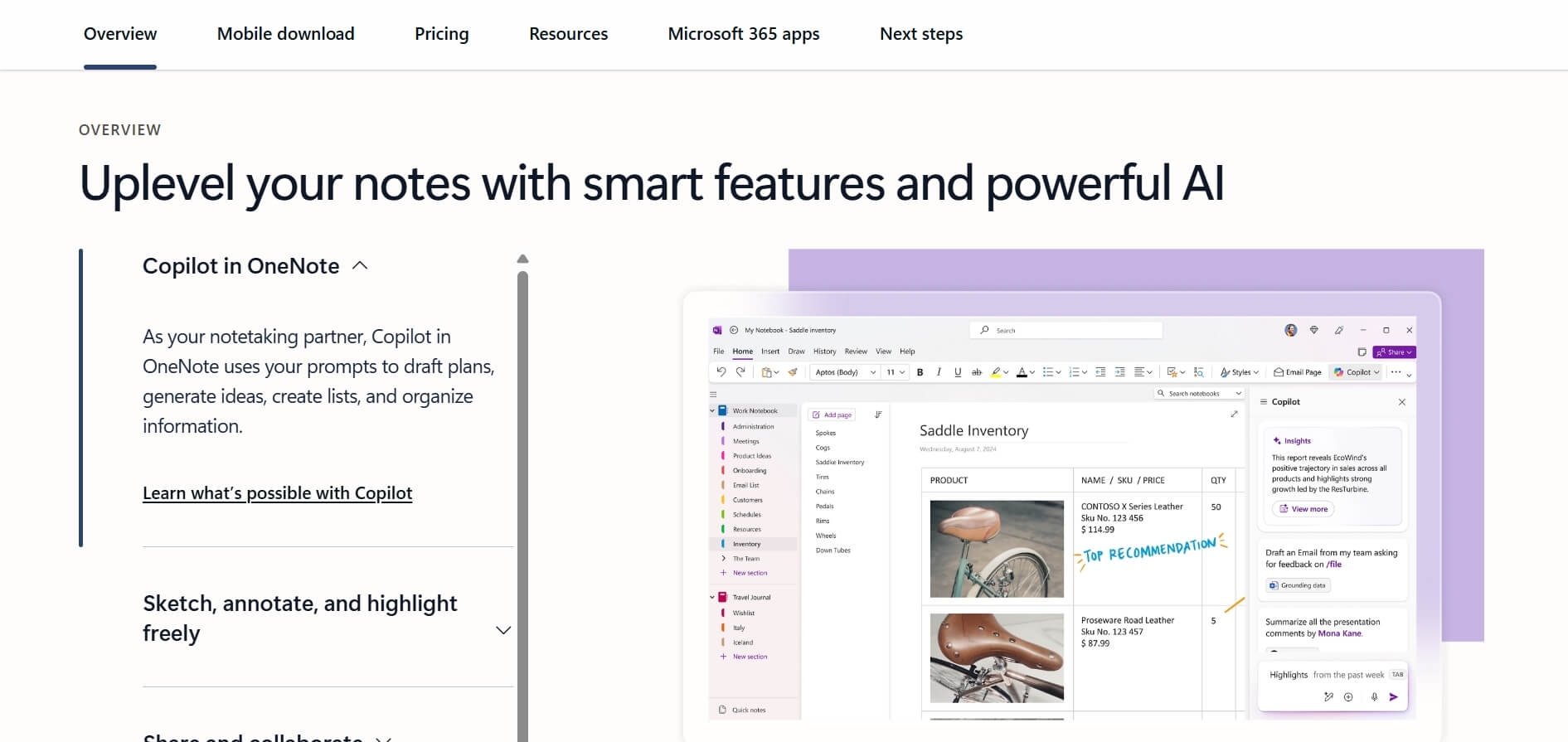Collapse the Work Notebook tree

tap(712, 410)
